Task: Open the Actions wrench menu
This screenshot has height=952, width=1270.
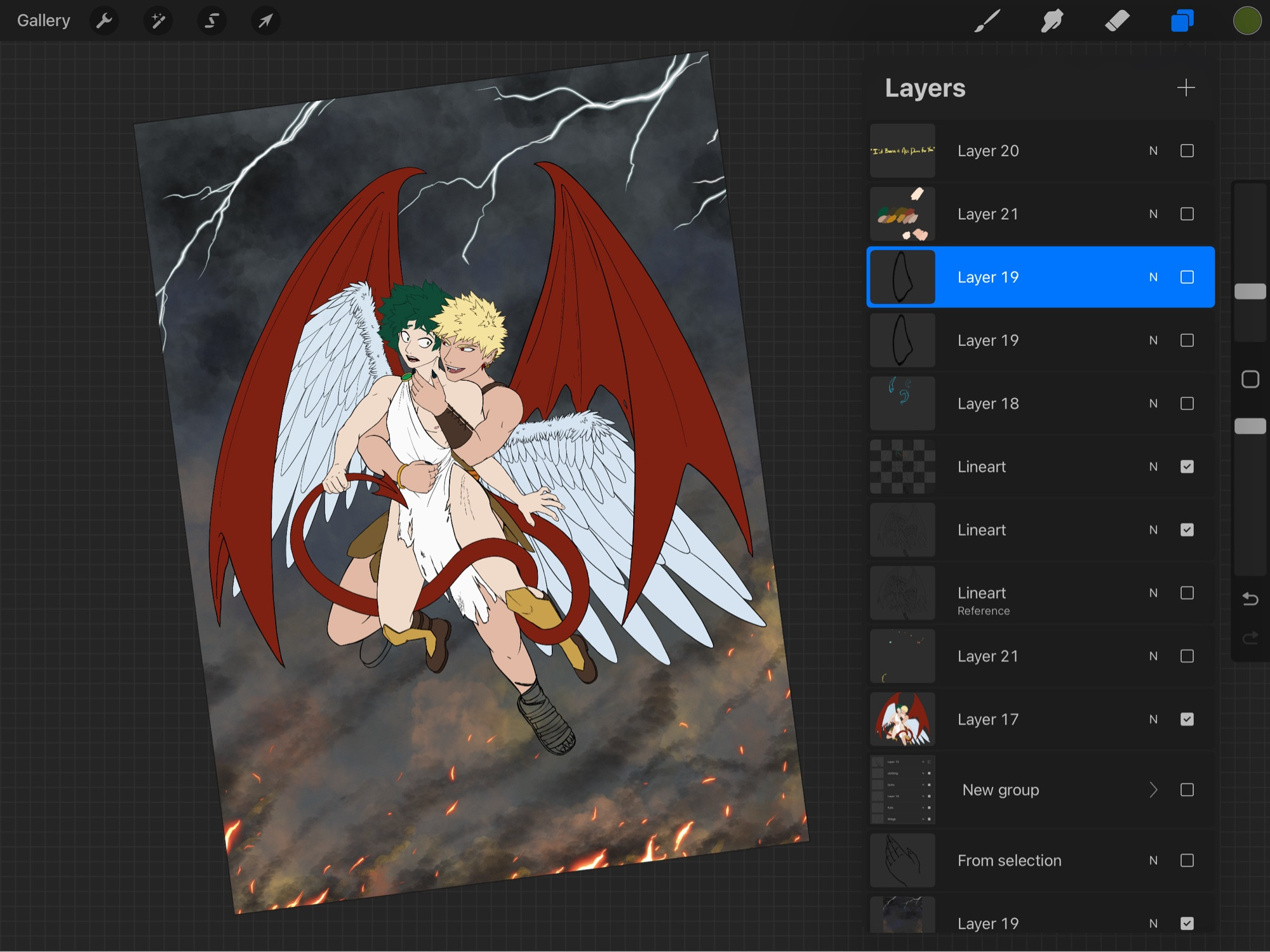Action: [104, 21]
